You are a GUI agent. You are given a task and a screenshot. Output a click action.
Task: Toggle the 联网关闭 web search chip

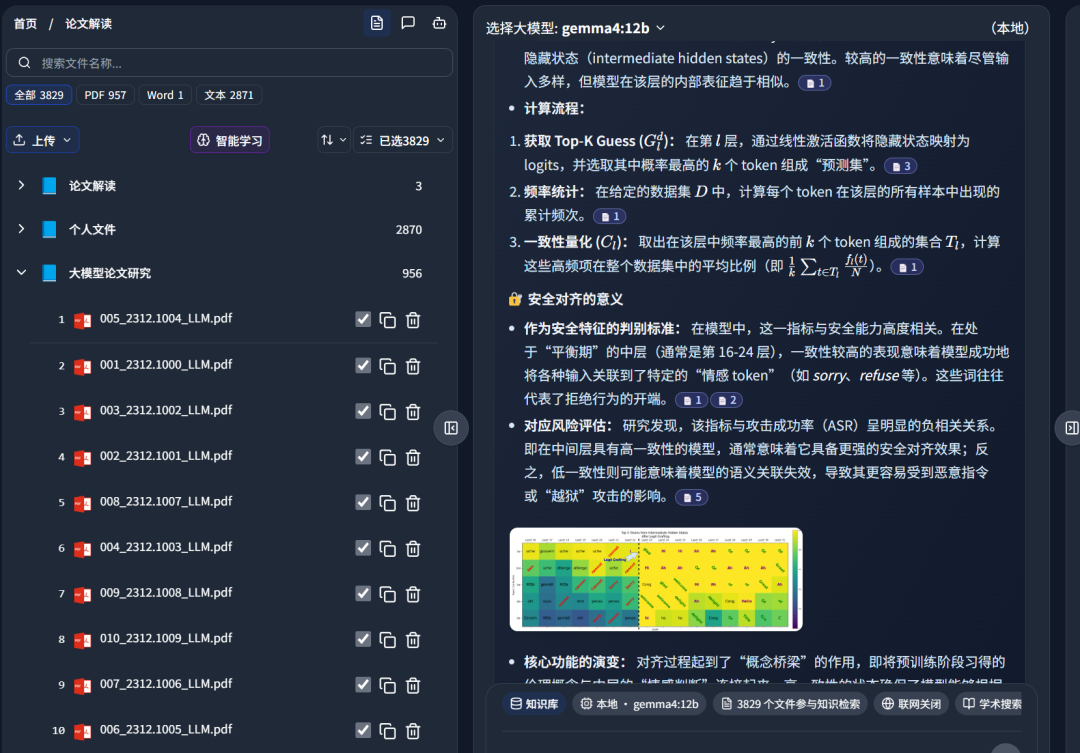click(x=911, y=703)
